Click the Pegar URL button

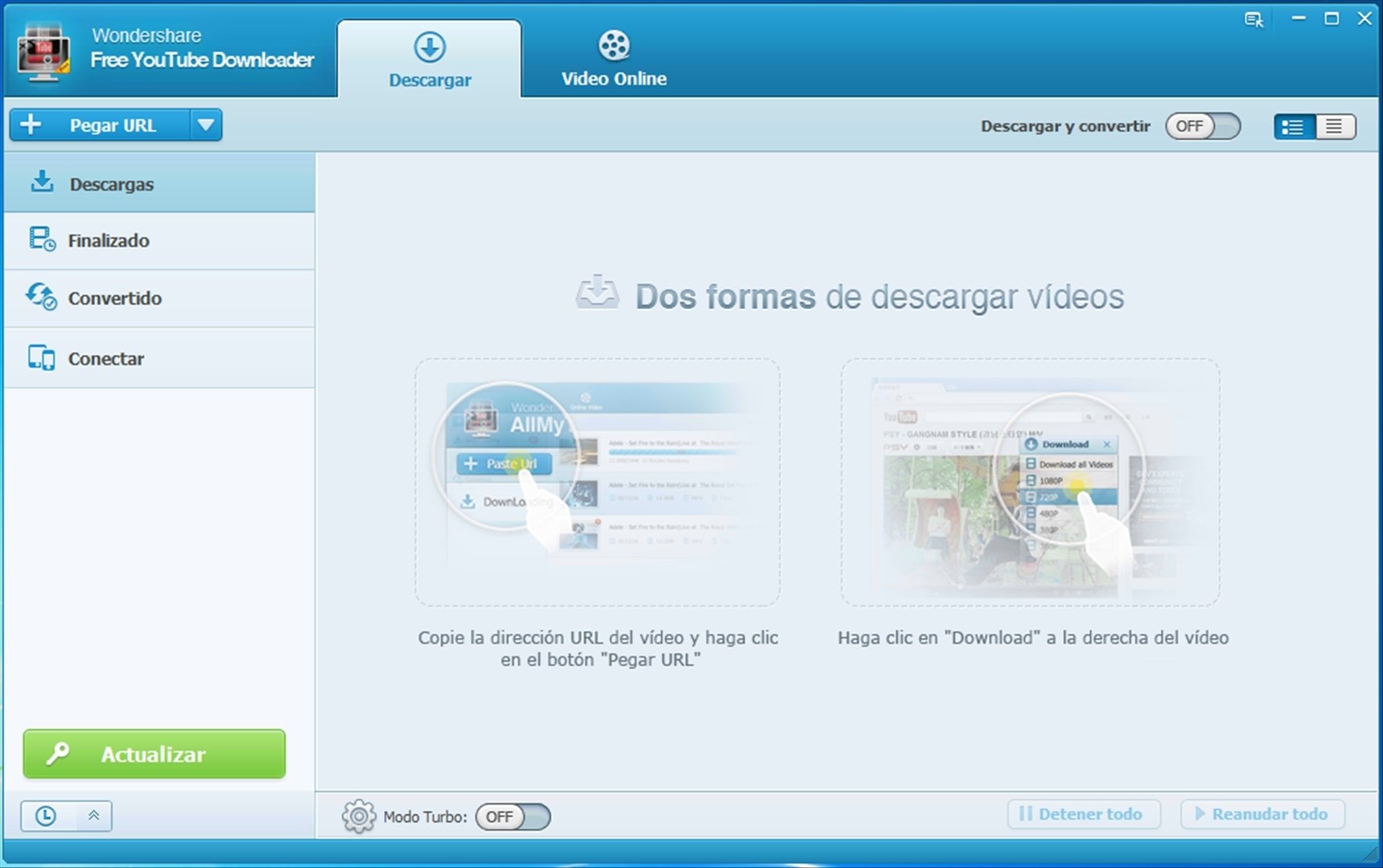pos(101,125)
